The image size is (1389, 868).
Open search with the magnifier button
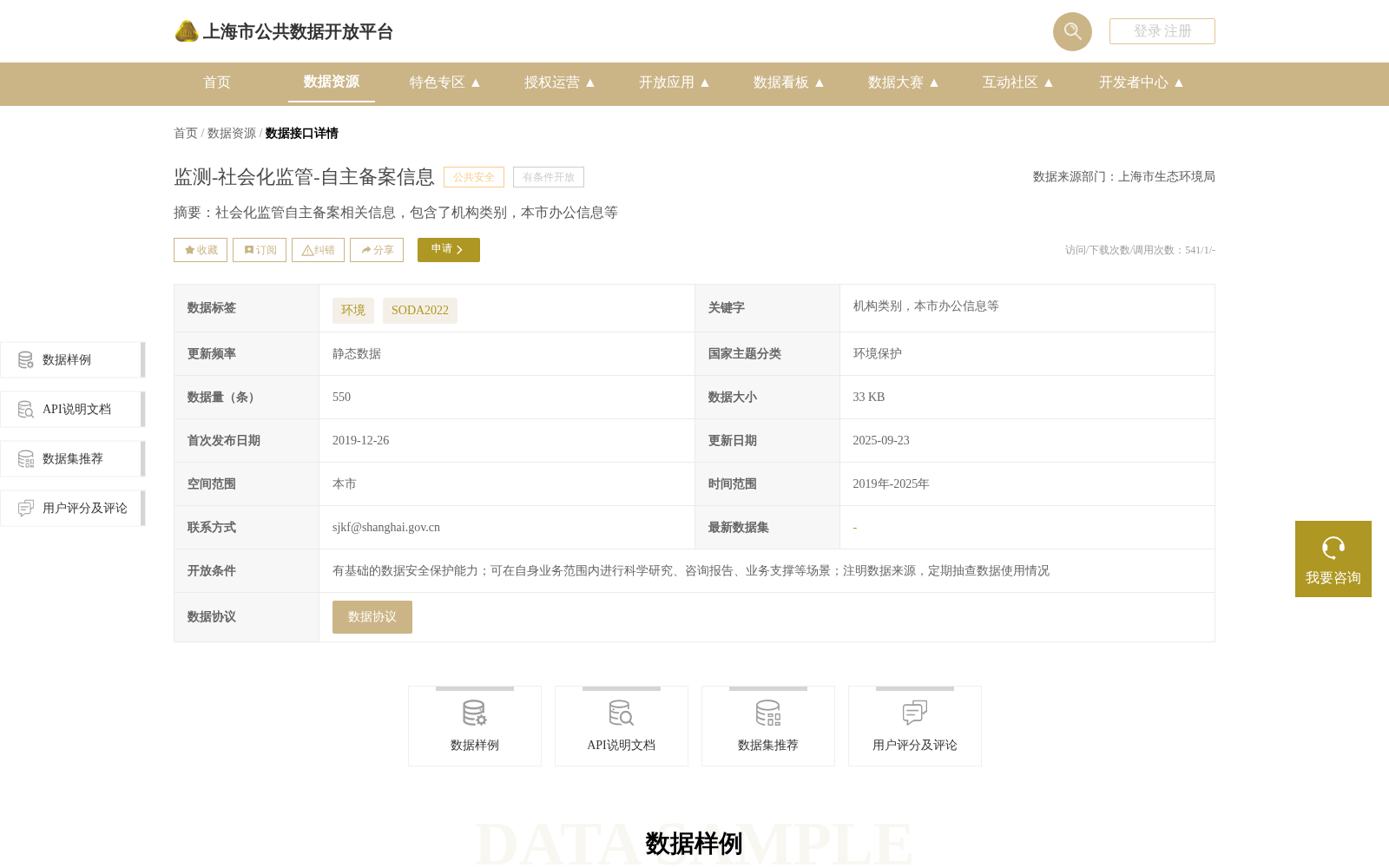pos(1072,31)
